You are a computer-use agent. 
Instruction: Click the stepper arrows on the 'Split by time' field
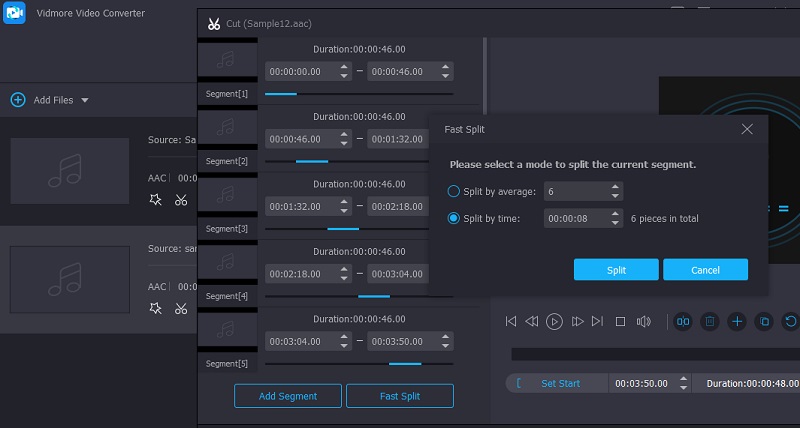point(614,218)
